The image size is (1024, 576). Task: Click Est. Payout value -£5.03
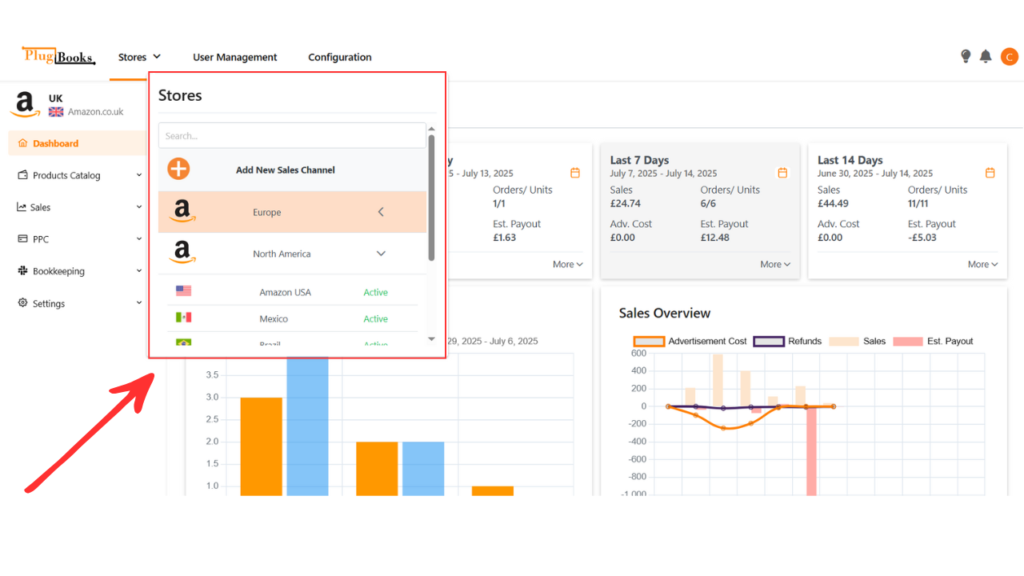coord(922,237)
